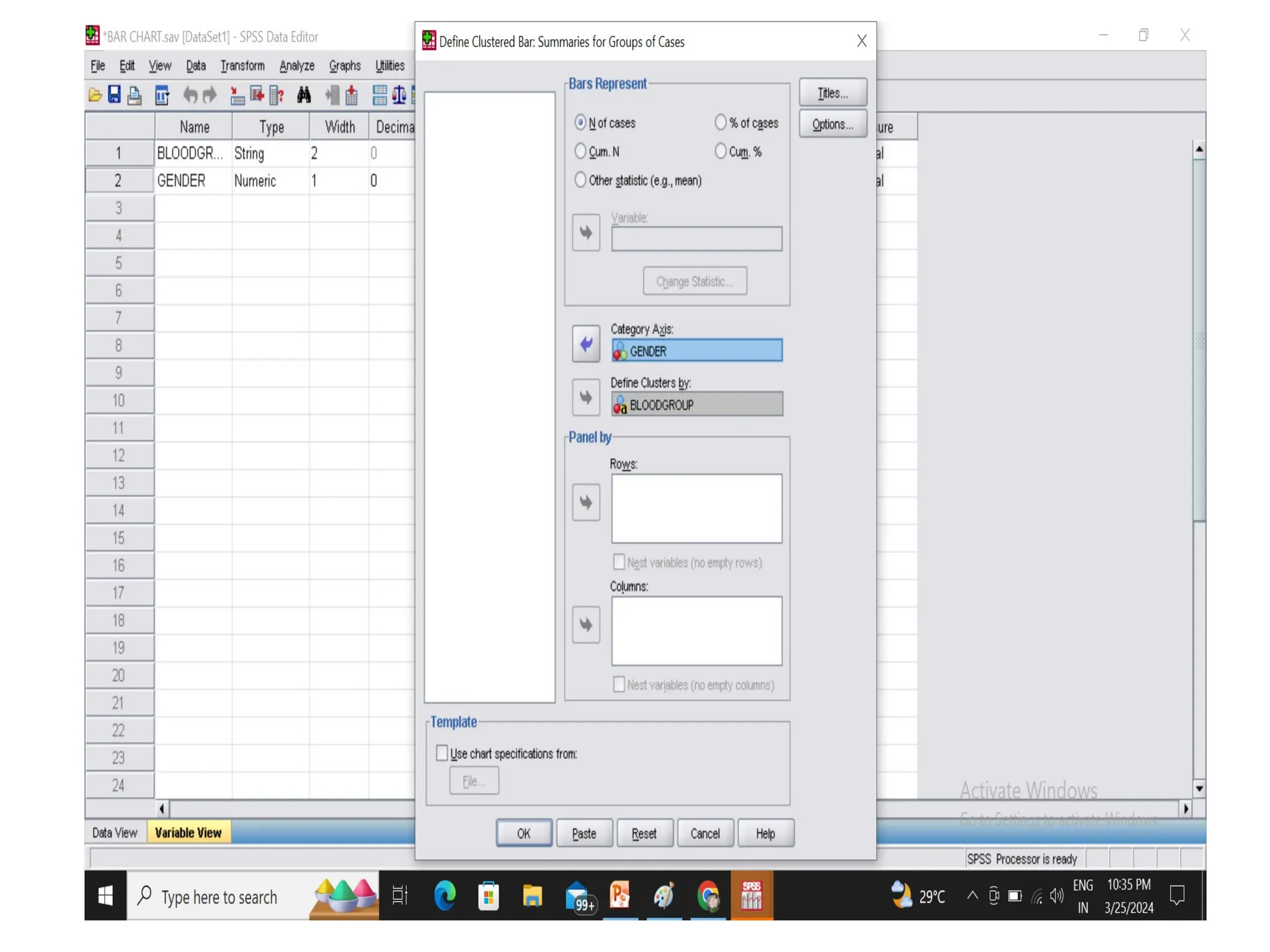1270x952 pixels.
Task: Click the arrow button beside Panel Rows box
Action: [x=585, y=502]
